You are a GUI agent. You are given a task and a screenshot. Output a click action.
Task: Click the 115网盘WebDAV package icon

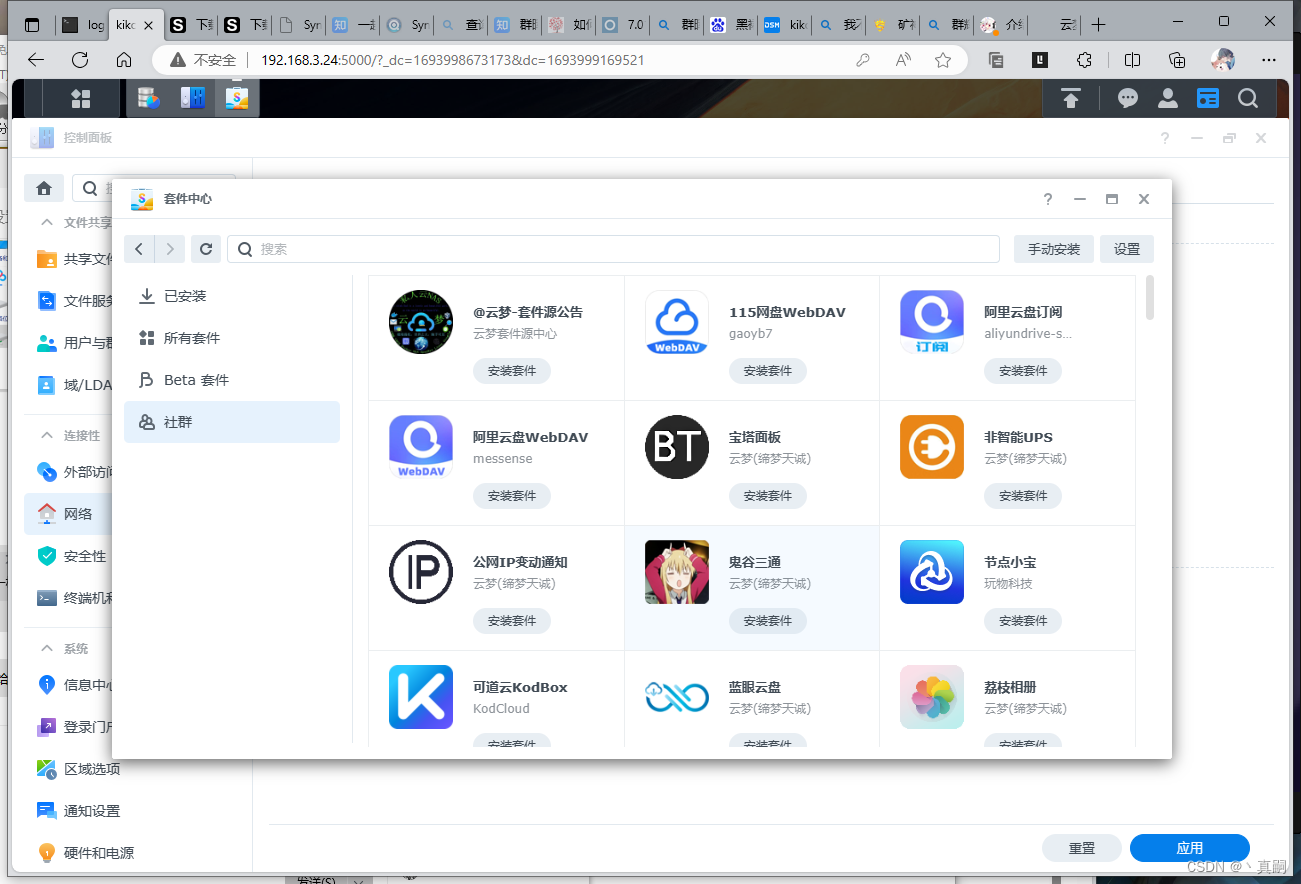677,322
